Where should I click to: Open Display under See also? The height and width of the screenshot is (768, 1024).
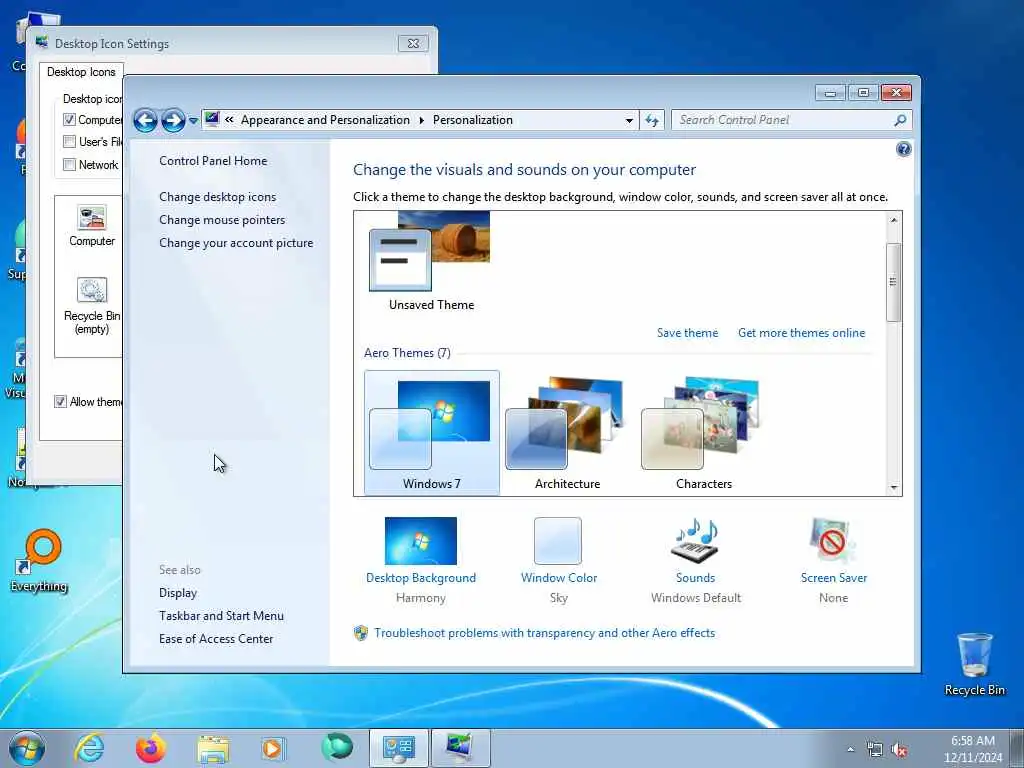click(x=178, y=593)
